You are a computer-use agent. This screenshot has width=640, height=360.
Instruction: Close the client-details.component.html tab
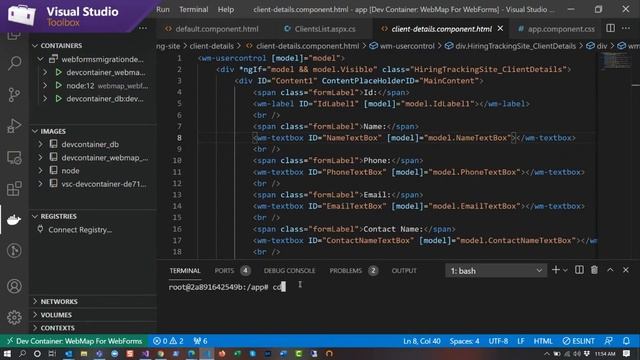click(x=500, y=28)
